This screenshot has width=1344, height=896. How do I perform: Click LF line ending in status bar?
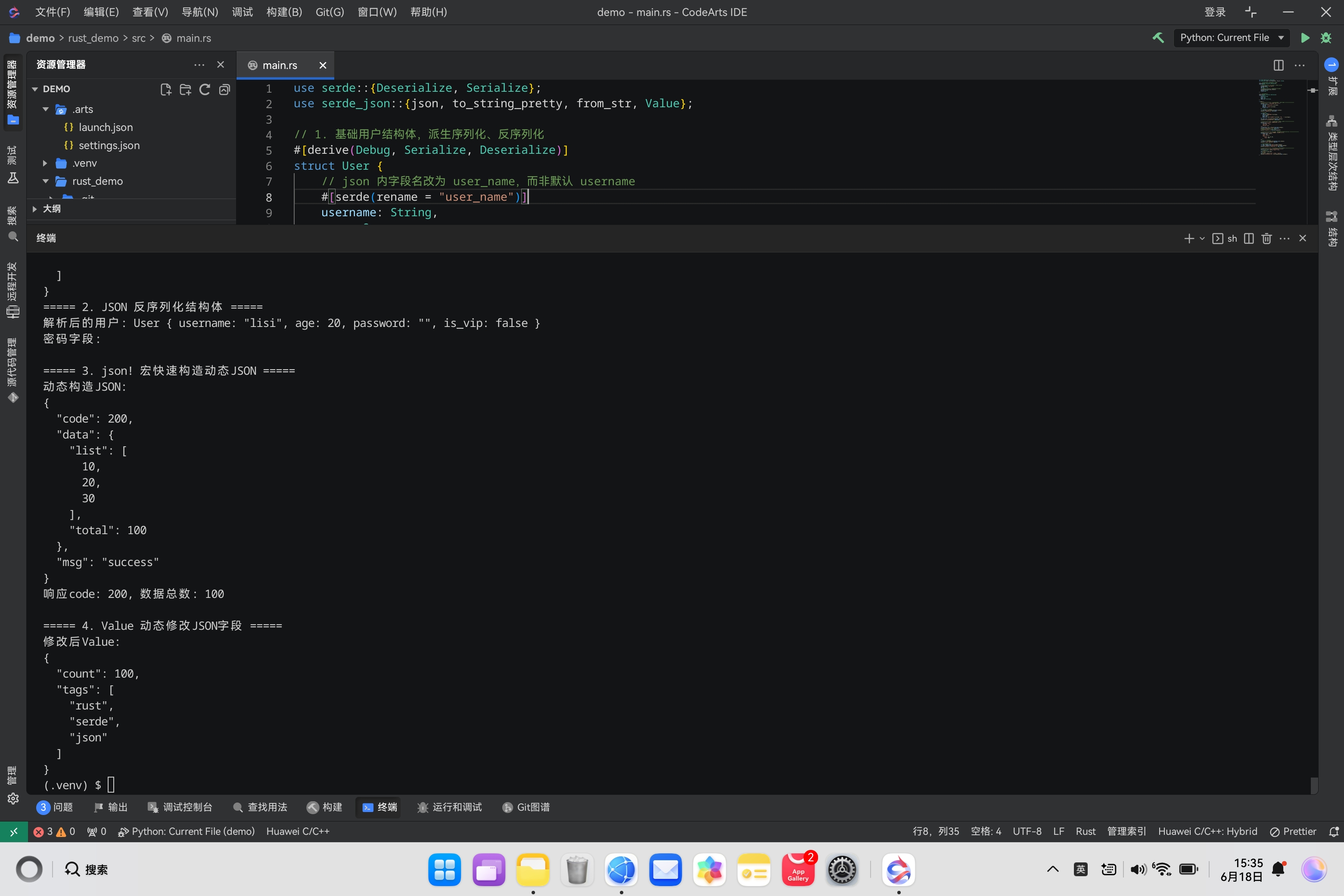point(1058,831)
